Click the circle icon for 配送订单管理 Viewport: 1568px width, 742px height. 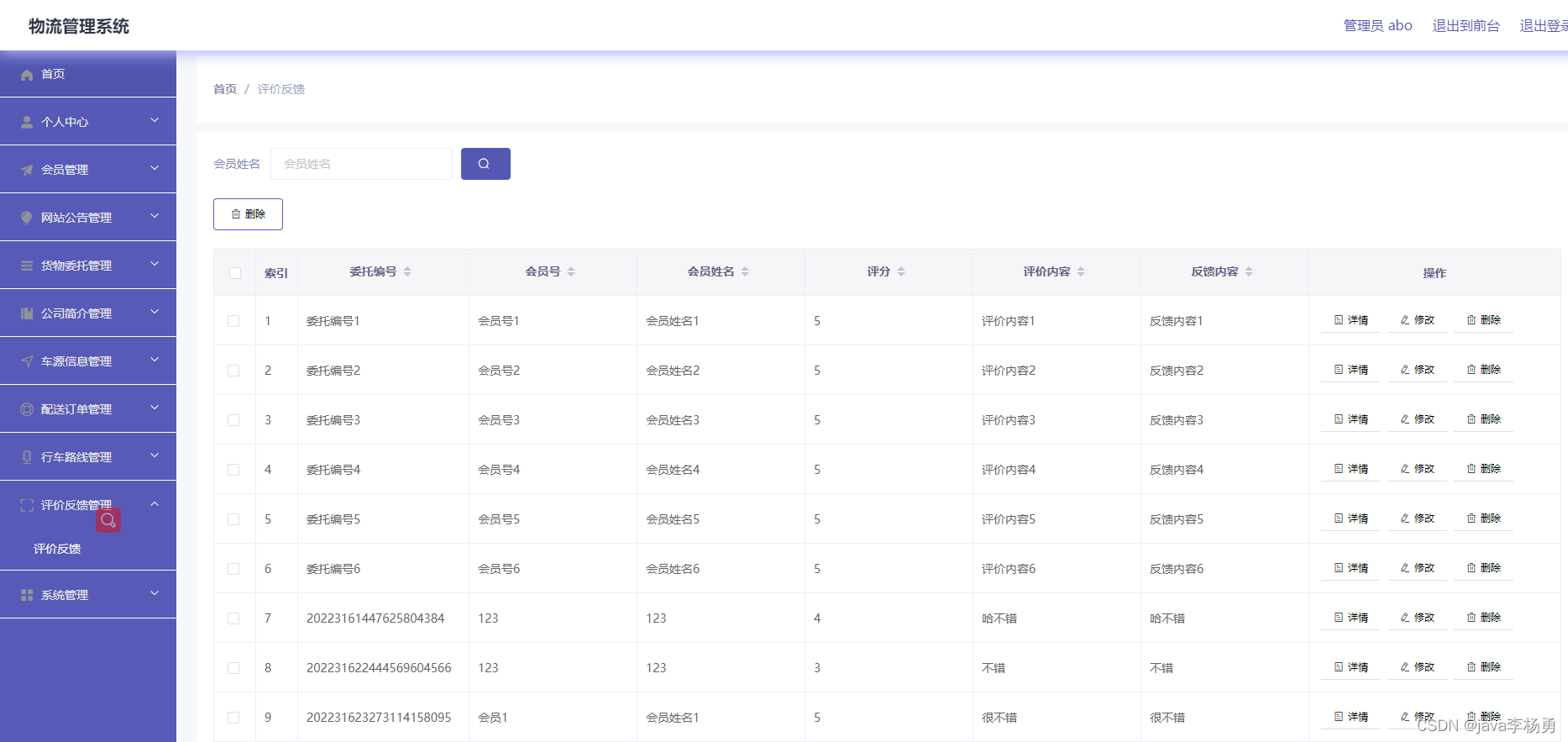27,410
